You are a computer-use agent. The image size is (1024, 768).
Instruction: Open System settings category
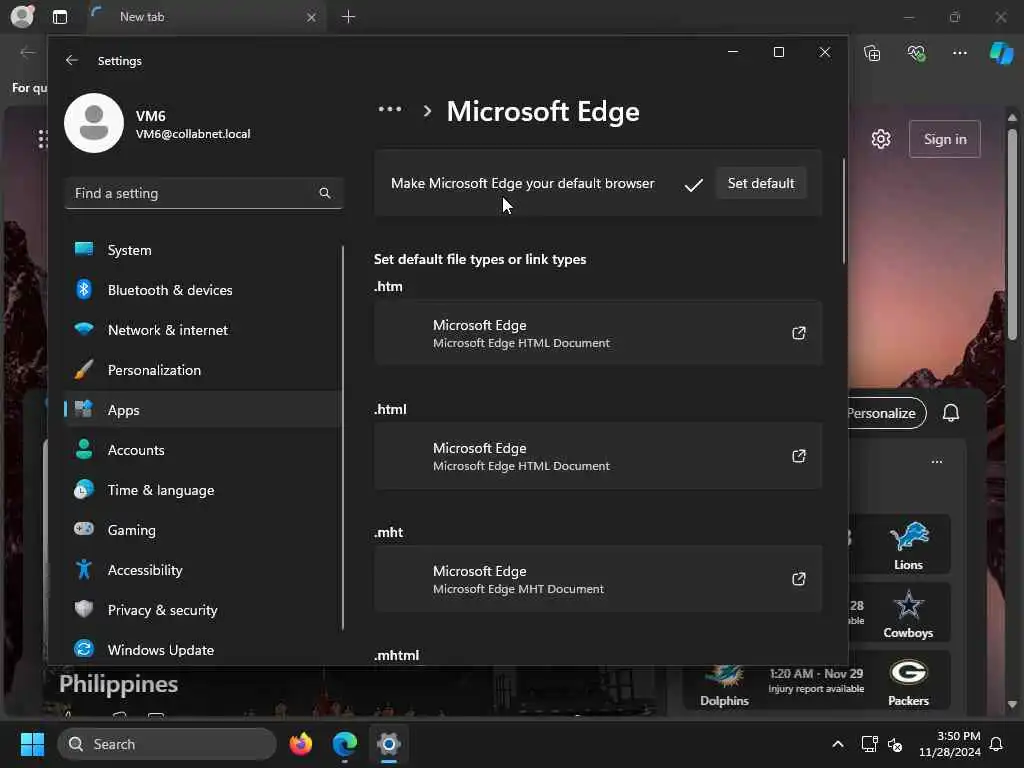(x=203, y=250)
